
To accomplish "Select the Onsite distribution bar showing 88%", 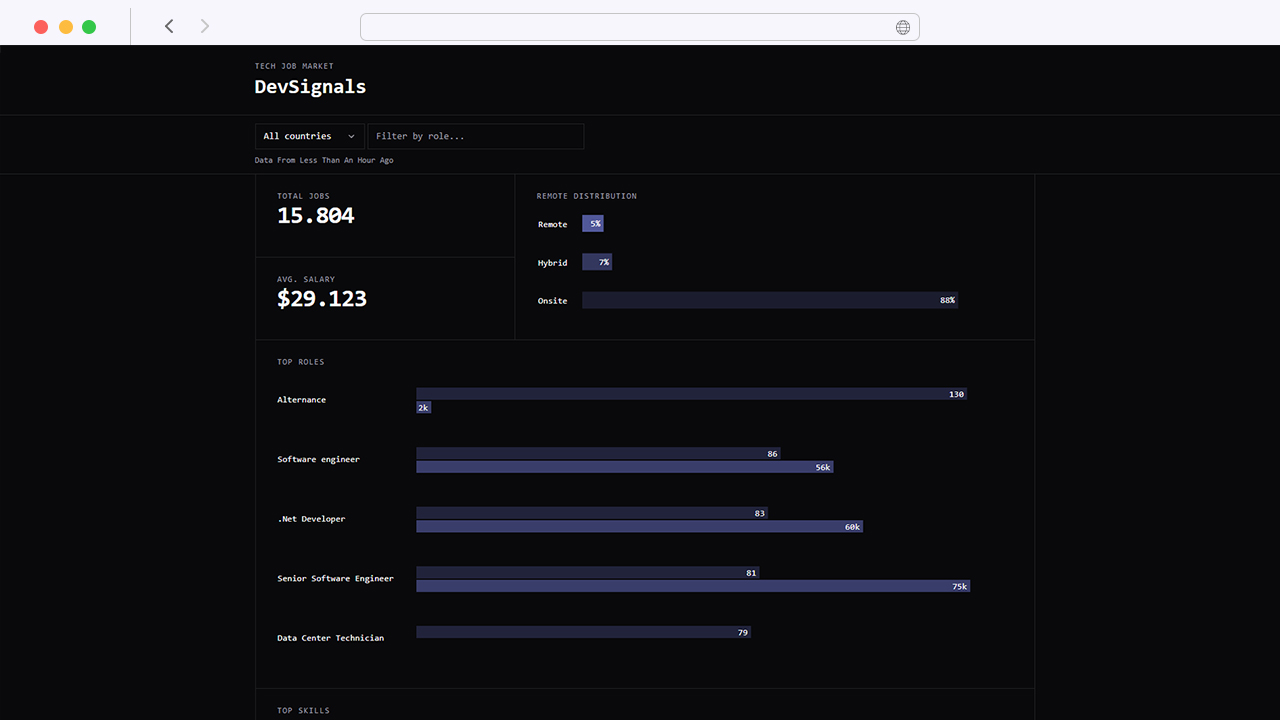I will coord(769,299).
